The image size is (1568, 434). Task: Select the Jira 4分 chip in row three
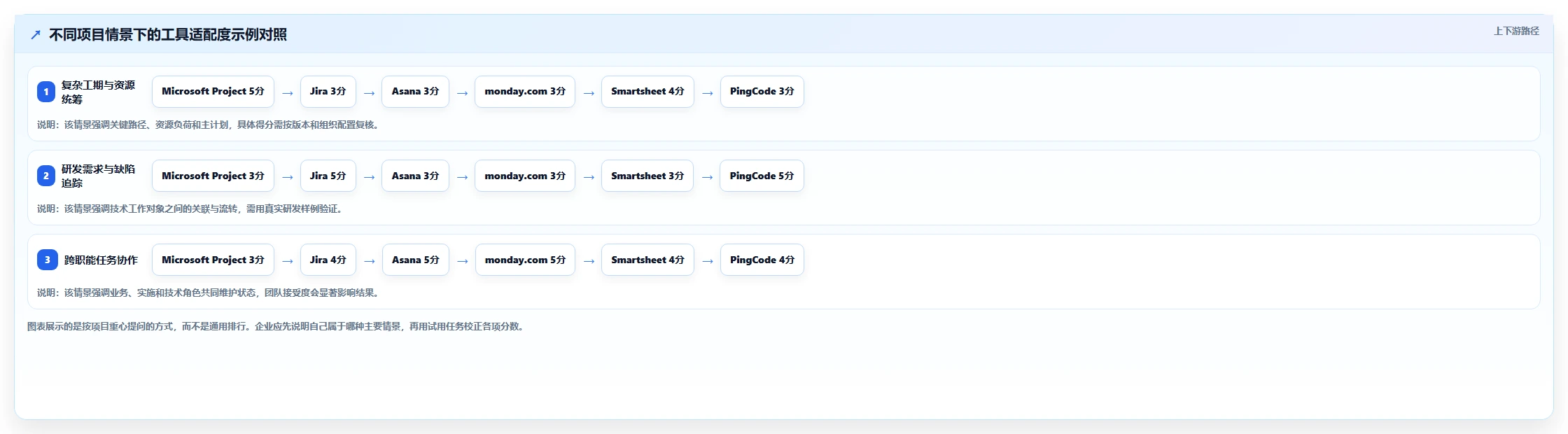click(x=328, y=260)
